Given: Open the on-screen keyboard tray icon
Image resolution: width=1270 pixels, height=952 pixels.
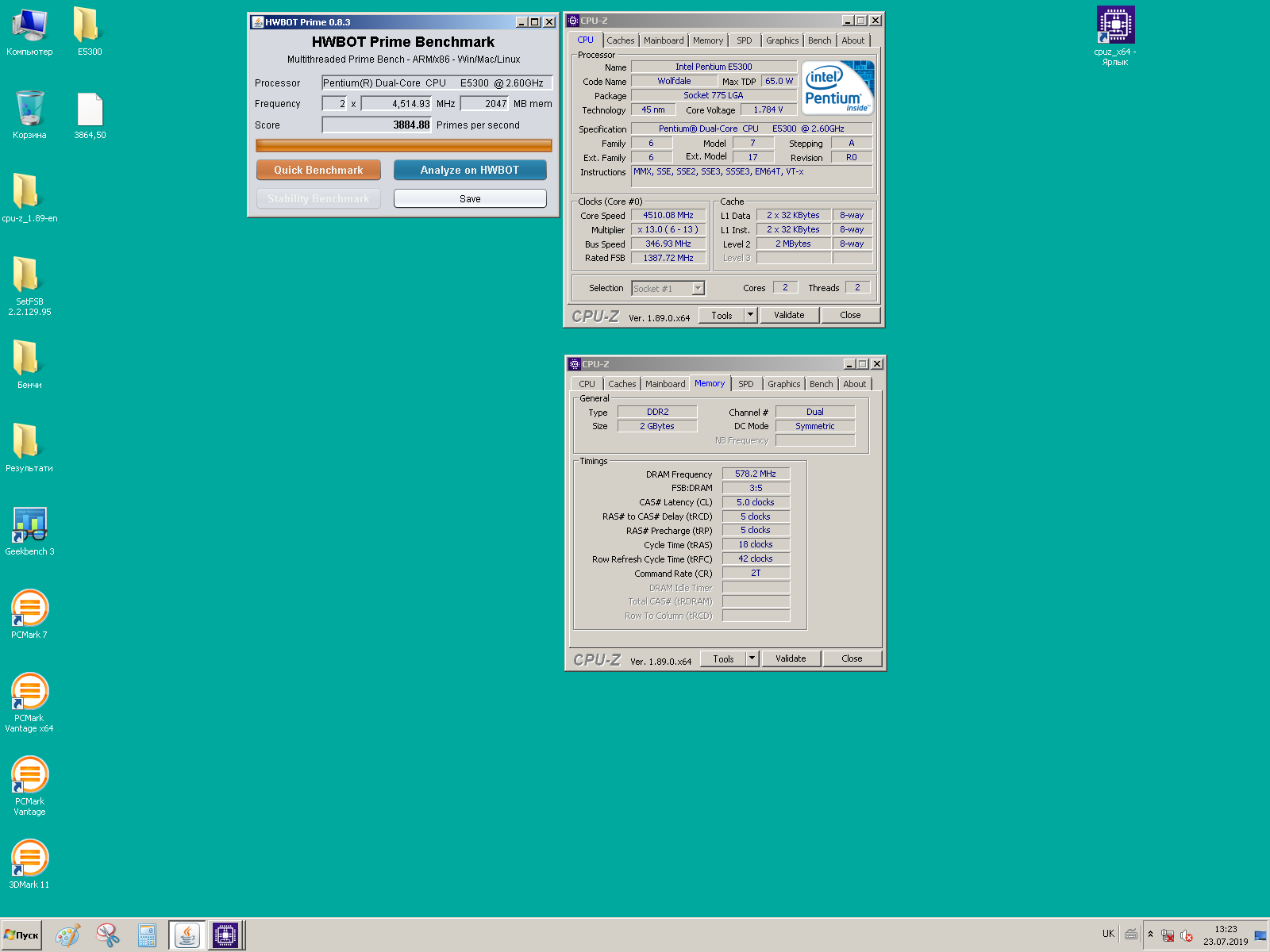Looking at the screenshot, I should click(1131, 935).
